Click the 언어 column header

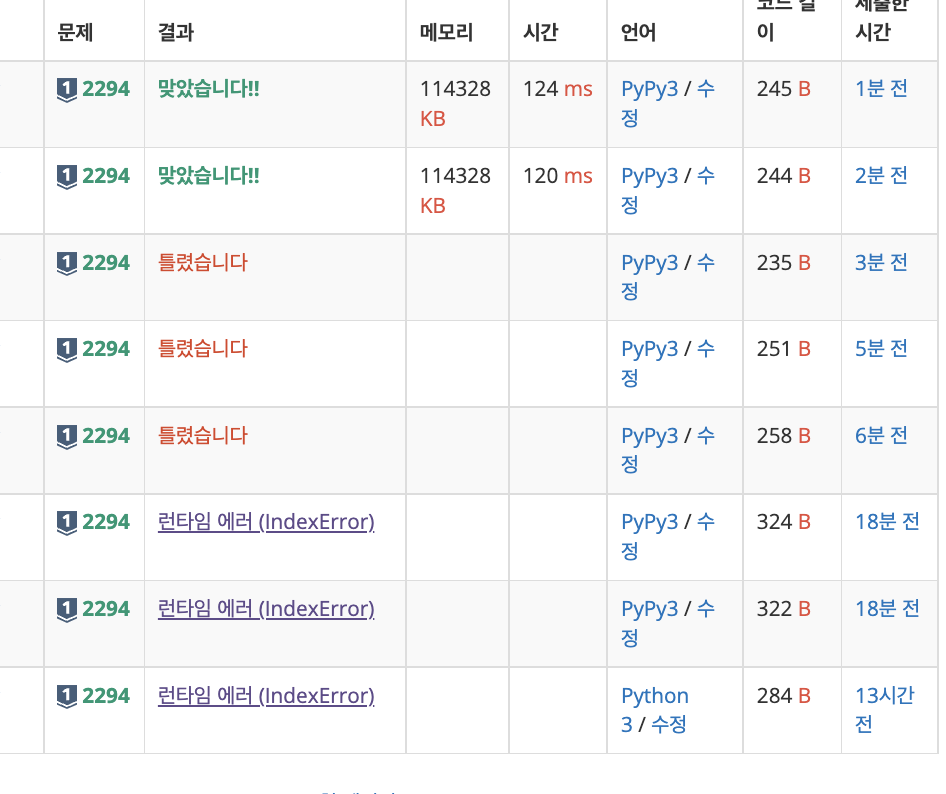638,32
